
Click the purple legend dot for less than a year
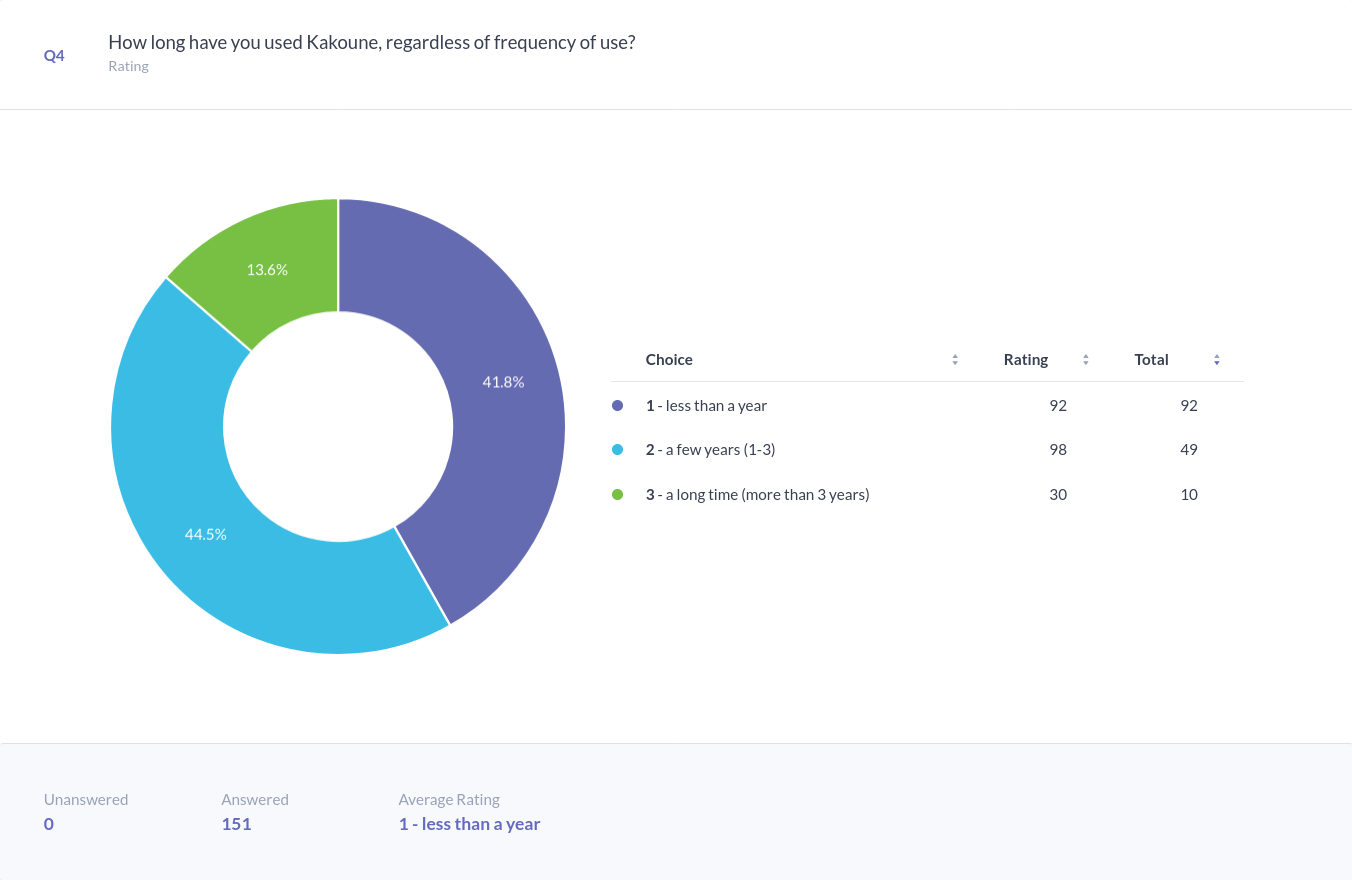(x=618, y=406)
